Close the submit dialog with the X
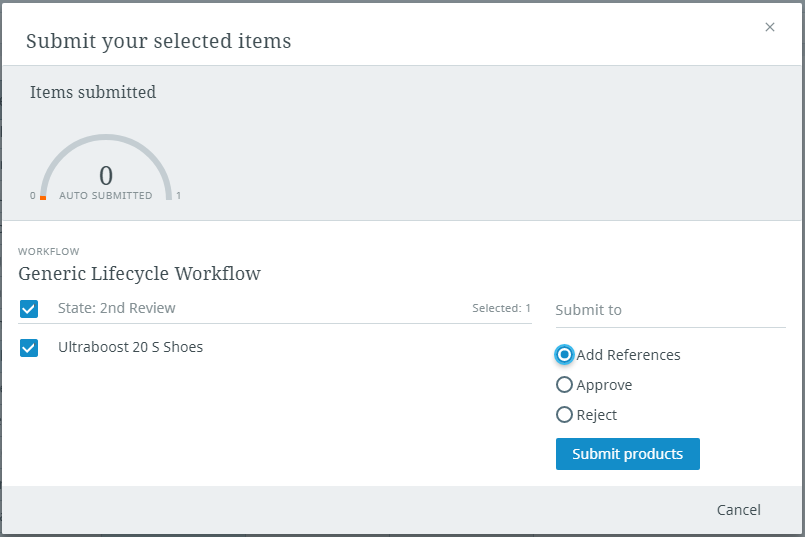 click(770, 27)
